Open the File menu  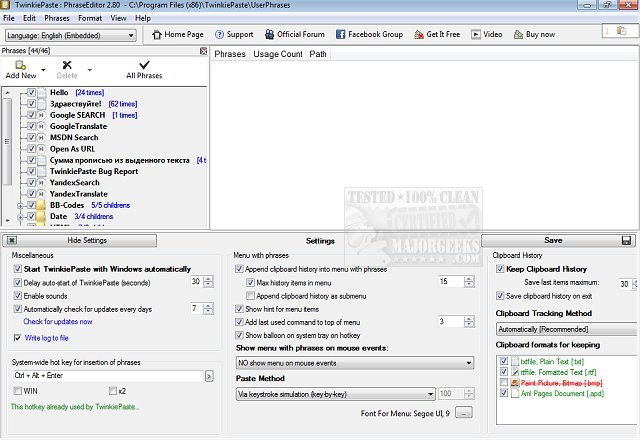point(9,18)
